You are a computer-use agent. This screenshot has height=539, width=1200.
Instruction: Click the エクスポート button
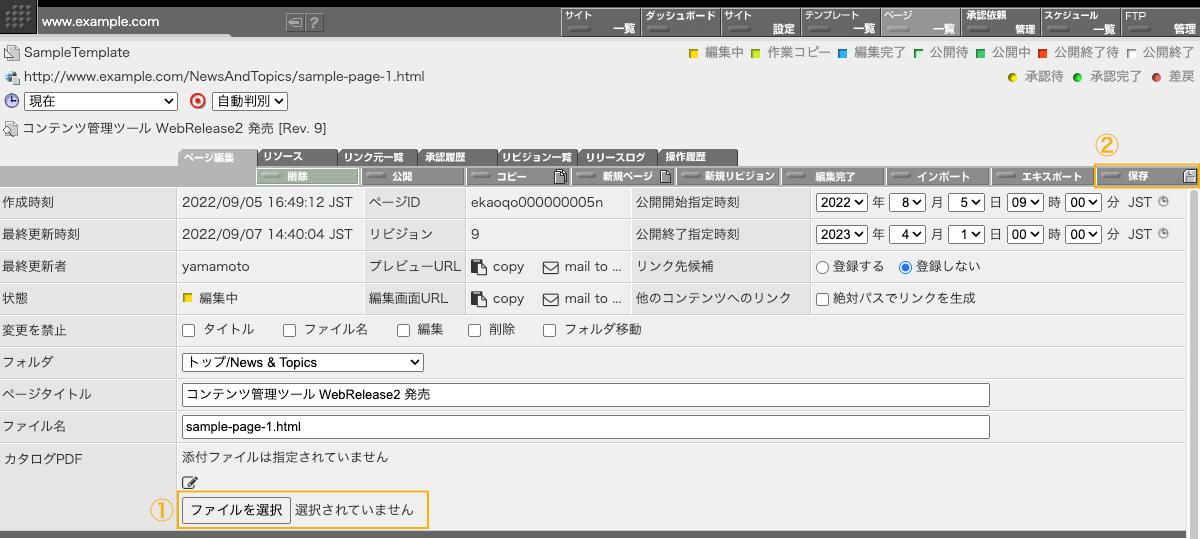pos(1043,176)
